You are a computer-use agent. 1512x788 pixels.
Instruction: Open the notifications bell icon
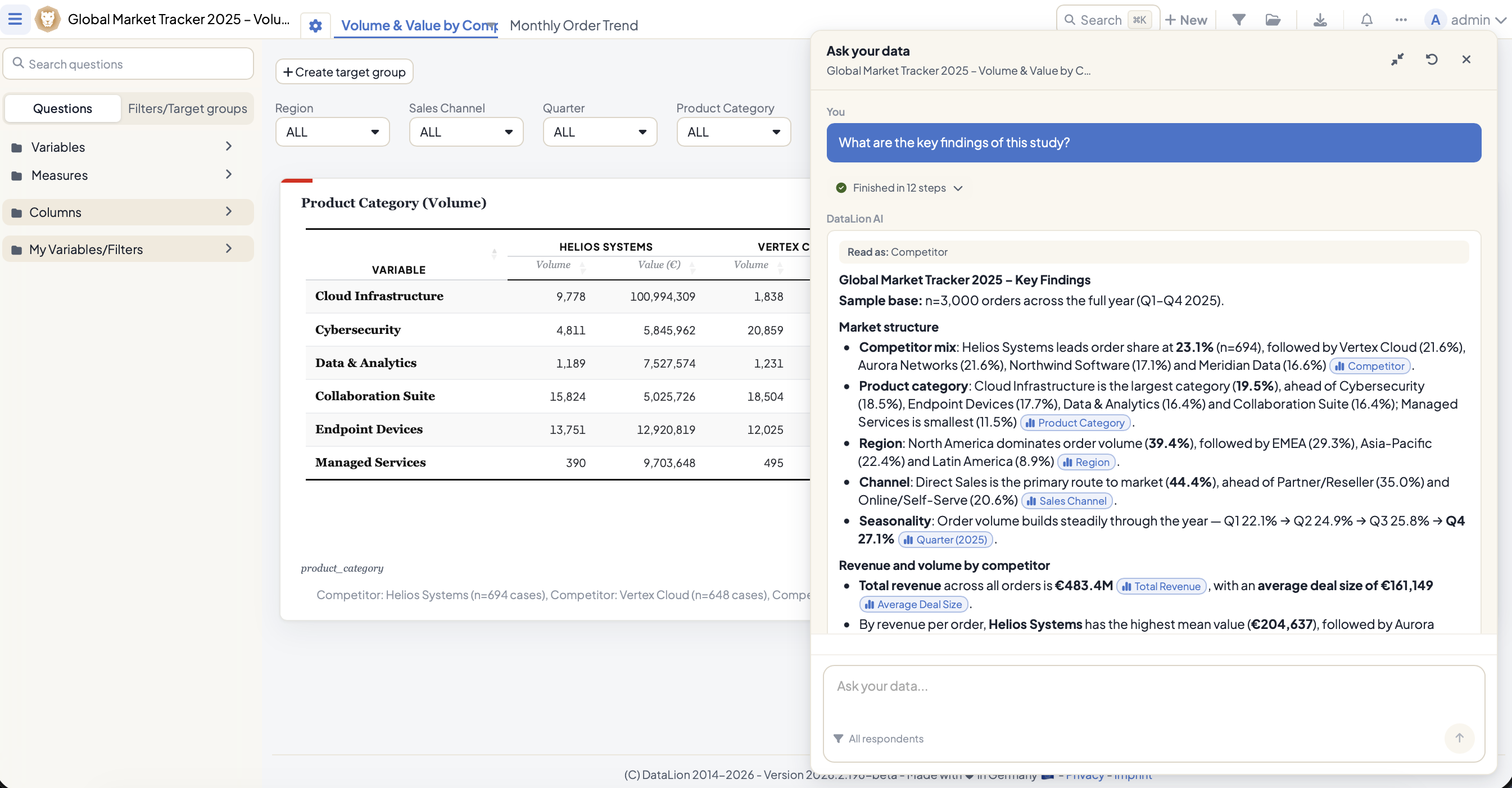click(x=1366, y=19)
